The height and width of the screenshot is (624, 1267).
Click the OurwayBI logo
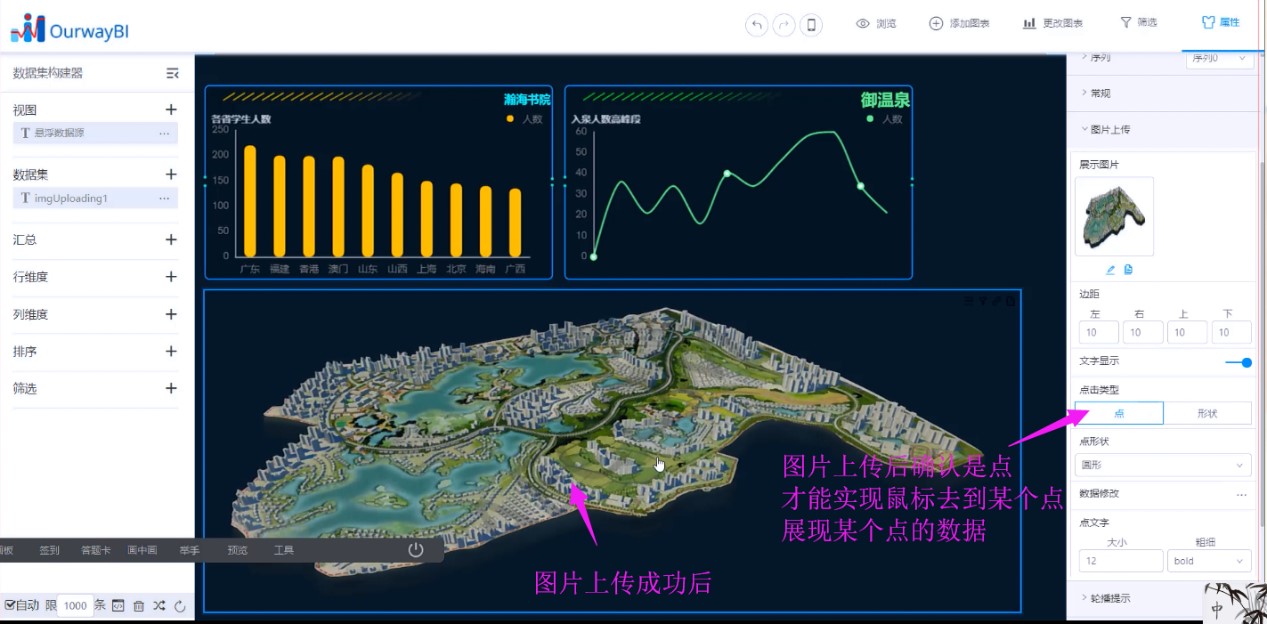click(70, 28)
